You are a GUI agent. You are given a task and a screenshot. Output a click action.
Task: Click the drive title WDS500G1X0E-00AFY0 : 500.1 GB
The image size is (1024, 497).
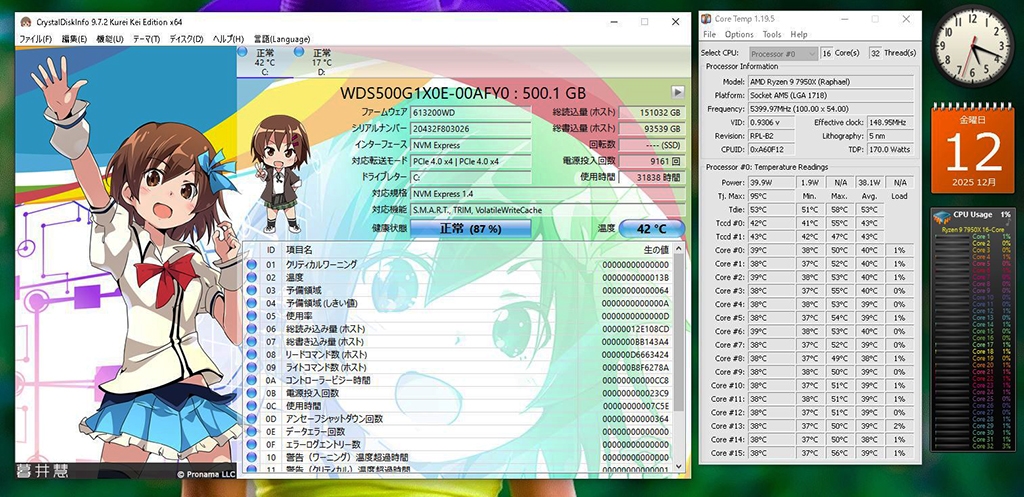point(463,93)
